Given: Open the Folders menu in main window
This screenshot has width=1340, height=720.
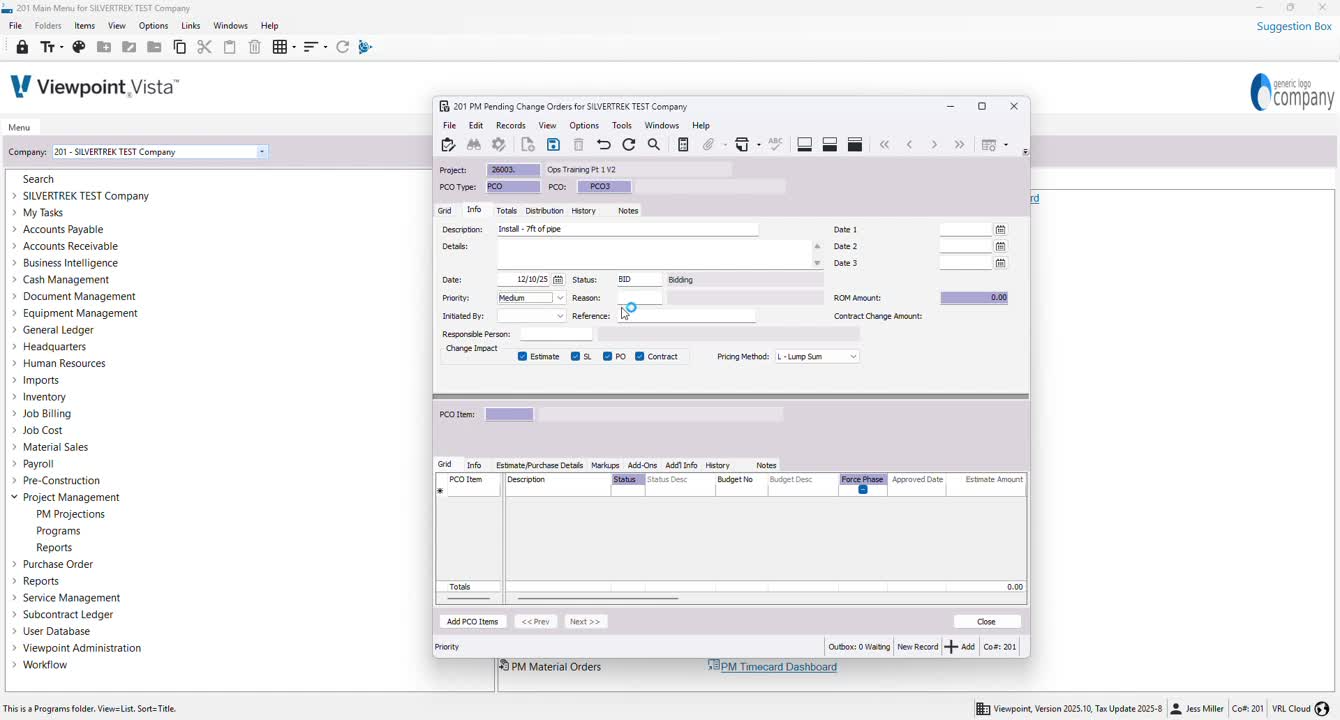Looking at the screenshot, I should (48, 26).
